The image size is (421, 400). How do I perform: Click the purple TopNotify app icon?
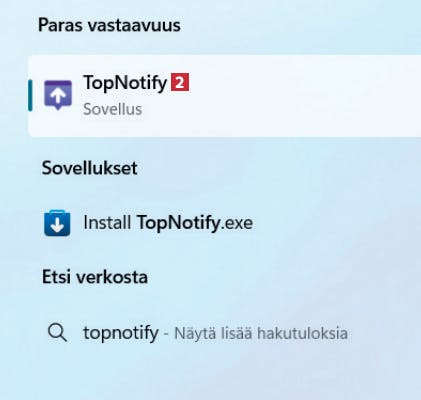pos(58,95)
